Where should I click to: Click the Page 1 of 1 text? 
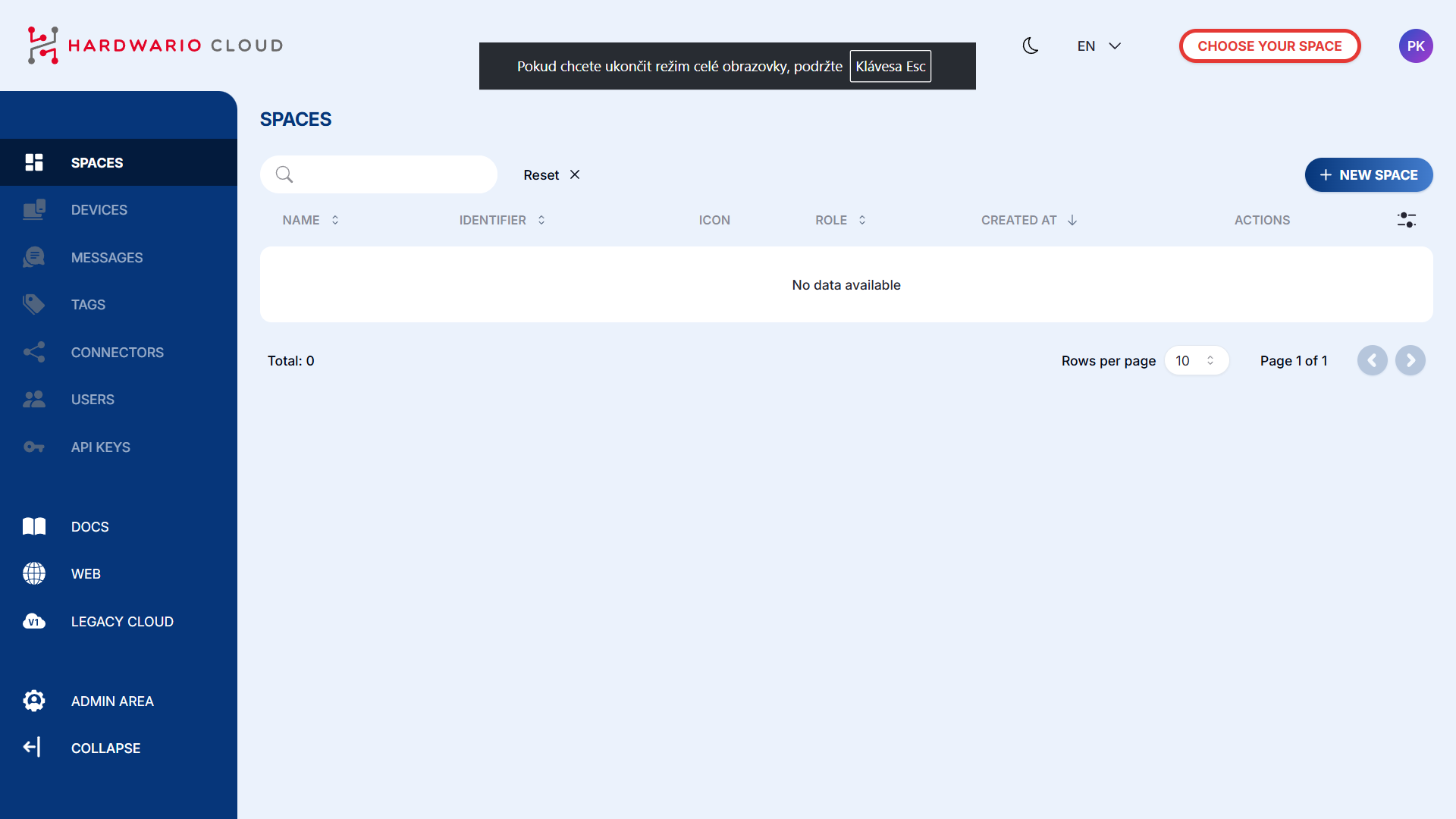[1294, 361]
